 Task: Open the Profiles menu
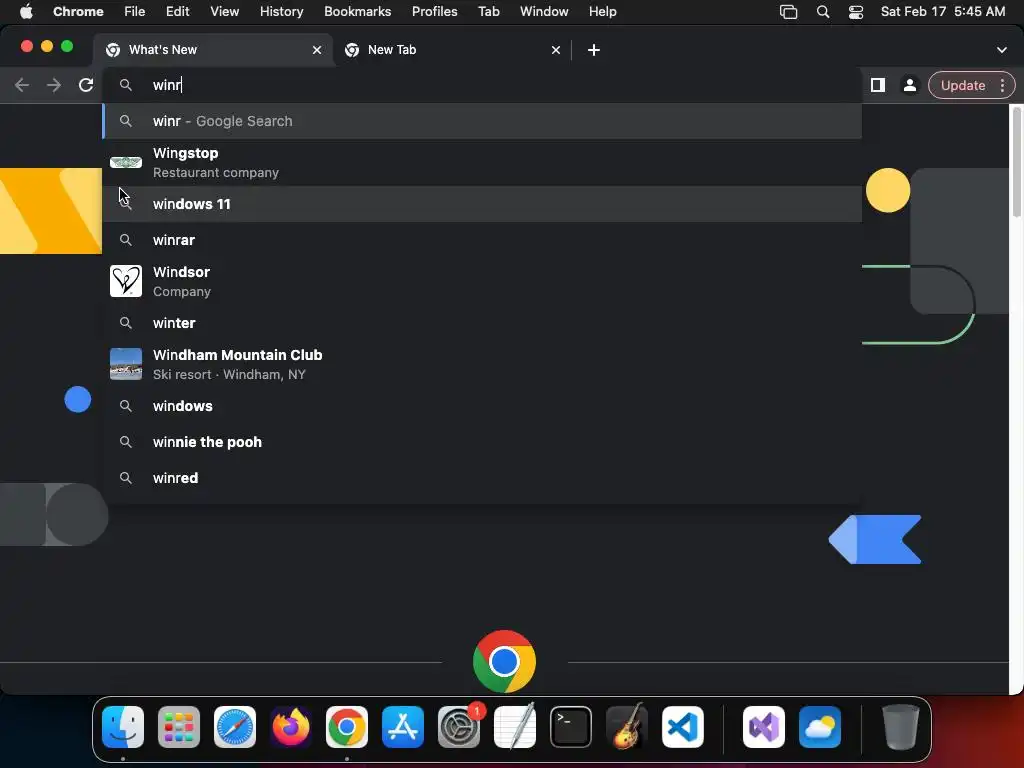(x=434, y=12)
